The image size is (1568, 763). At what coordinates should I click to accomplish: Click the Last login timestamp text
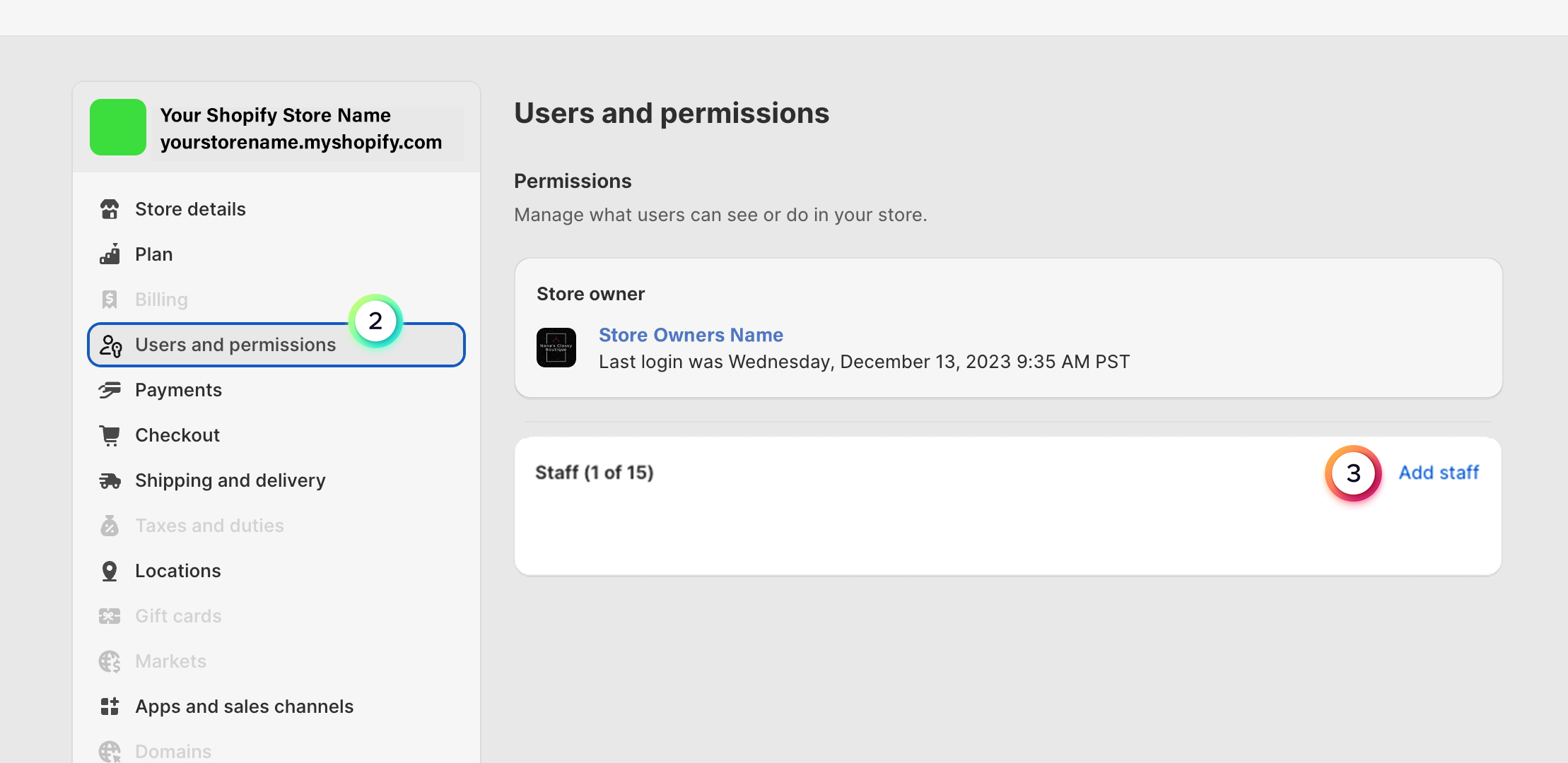pos(864,362)
